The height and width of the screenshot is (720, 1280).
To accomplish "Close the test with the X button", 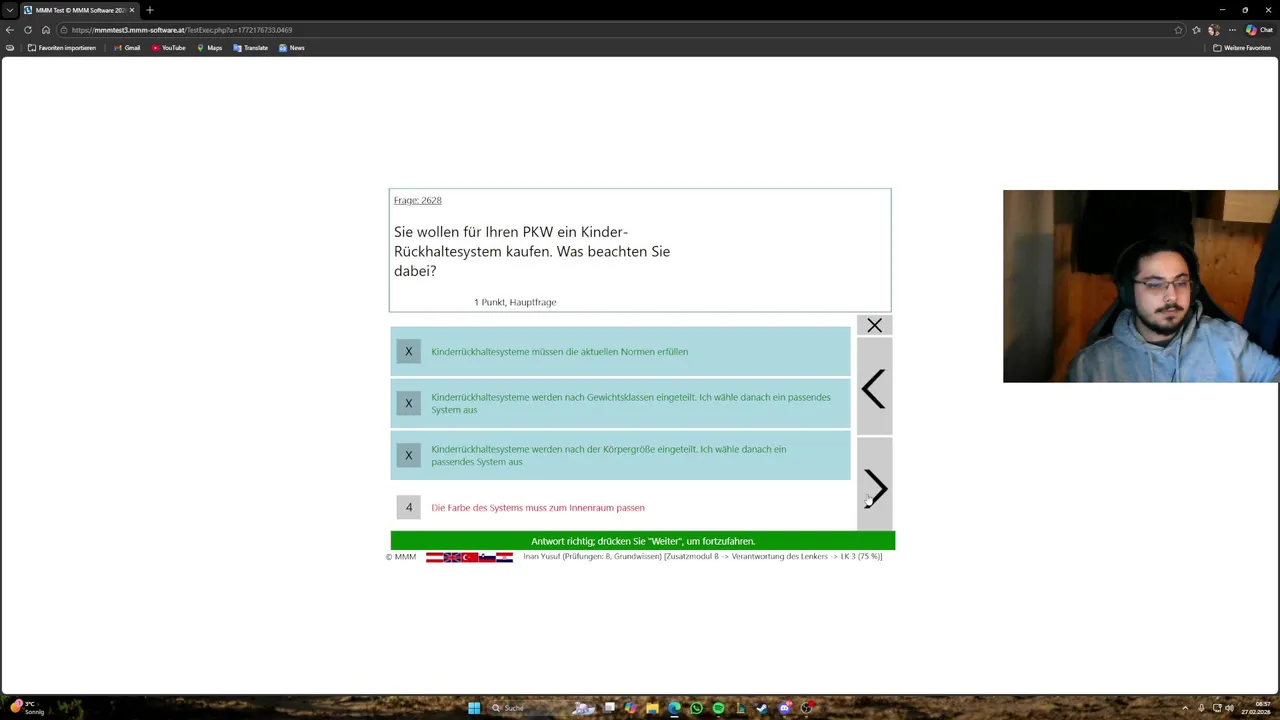I will click(874, 325).
